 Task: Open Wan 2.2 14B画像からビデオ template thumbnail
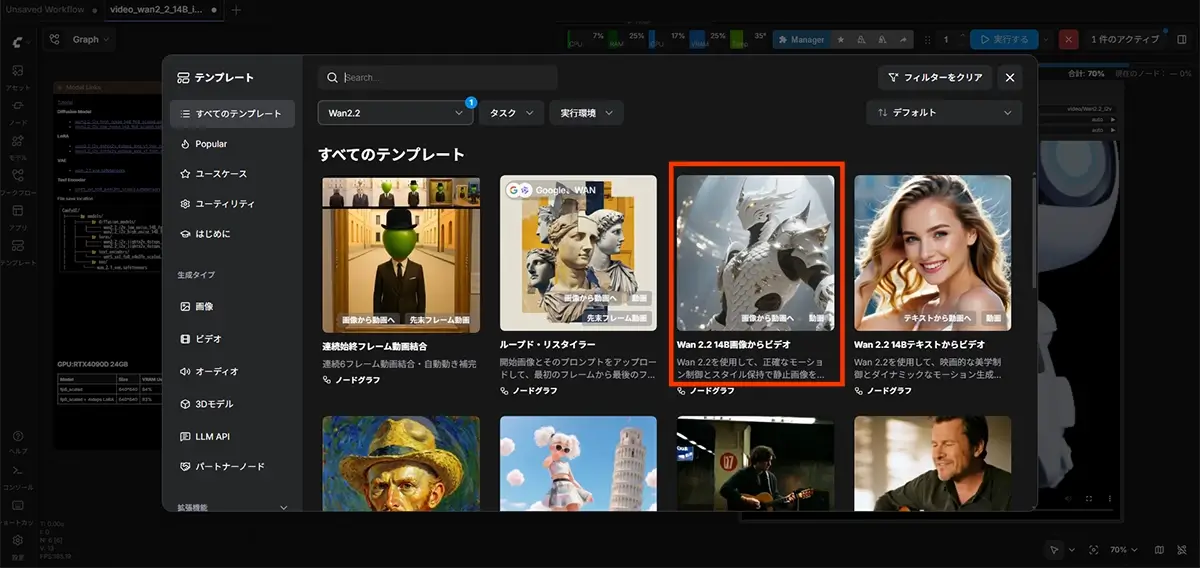pyautogui.click(x=756, y=254)
